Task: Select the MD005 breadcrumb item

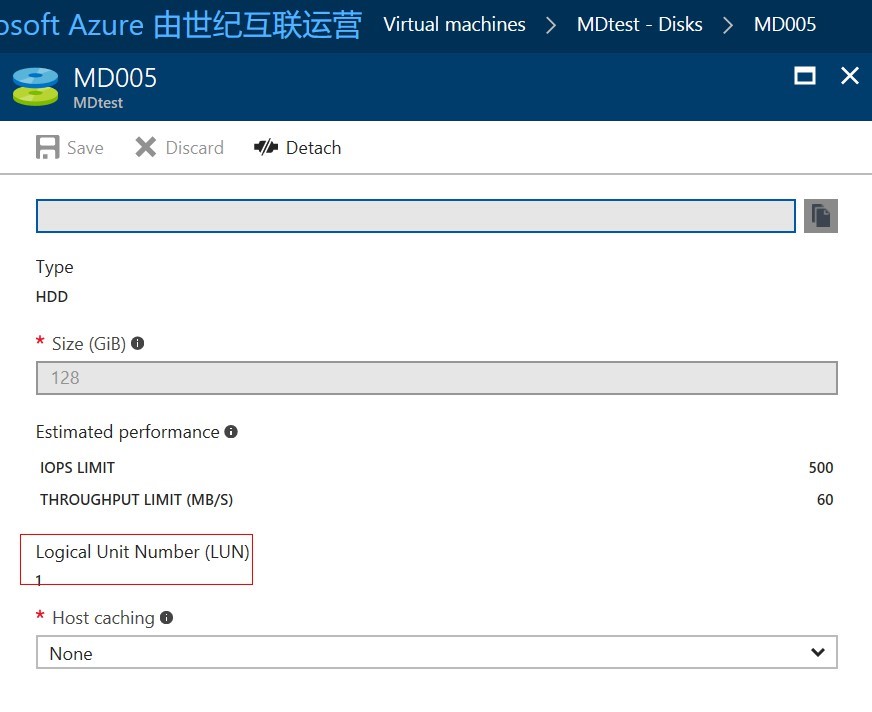Action: (x=784, y=25)
